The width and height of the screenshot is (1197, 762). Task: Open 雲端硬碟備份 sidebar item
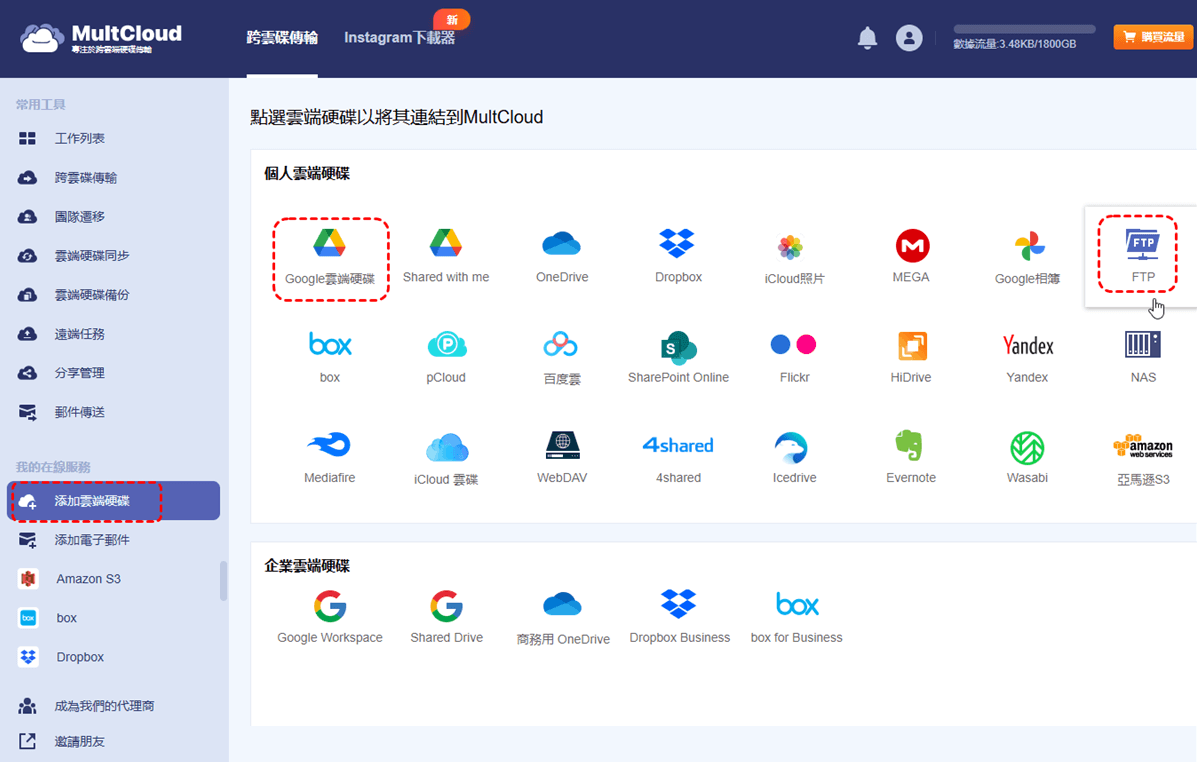[92, 295]
